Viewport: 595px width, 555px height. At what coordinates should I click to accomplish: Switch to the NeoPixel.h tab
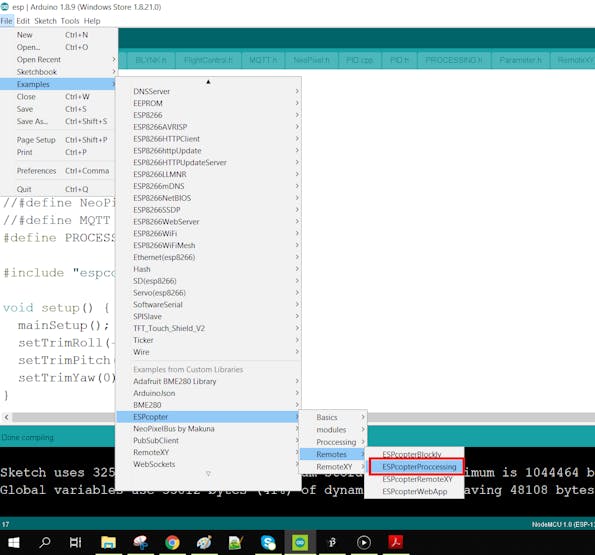click(x=311, y=60)
